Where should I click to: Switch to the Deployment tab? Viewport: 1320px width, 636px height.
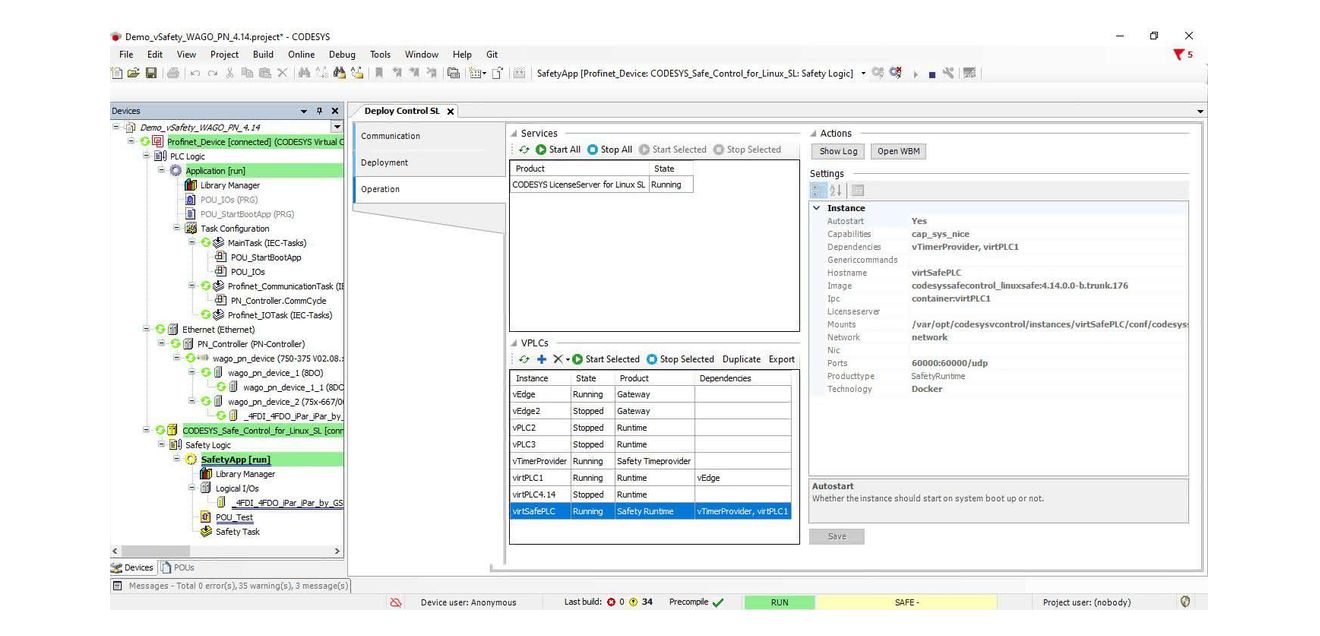[429, 162]
